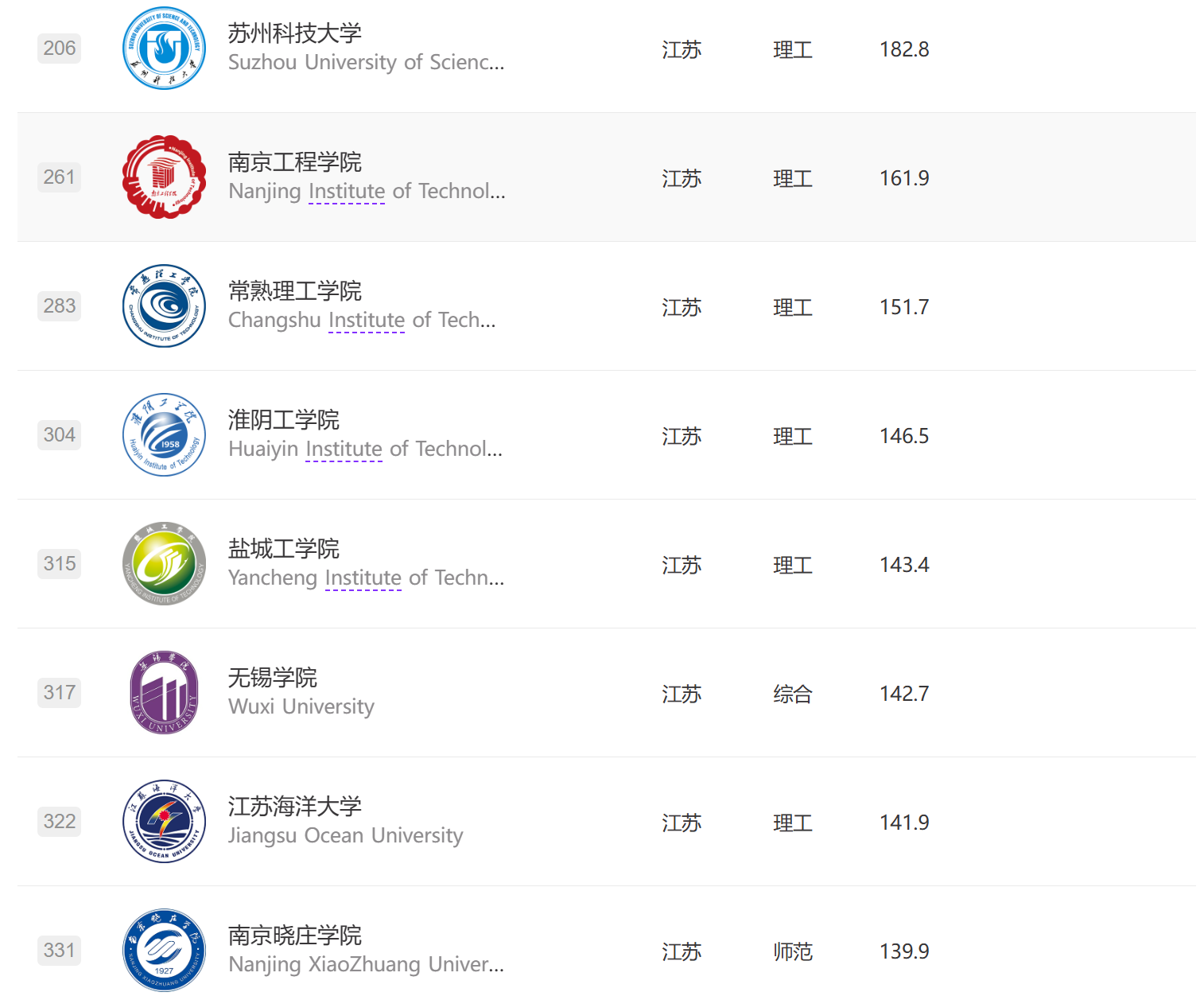Image resolution: width=1204 pixels, height=996 pixels.
Task: Click the score 161.9 cell
Action: coord(904,178)
